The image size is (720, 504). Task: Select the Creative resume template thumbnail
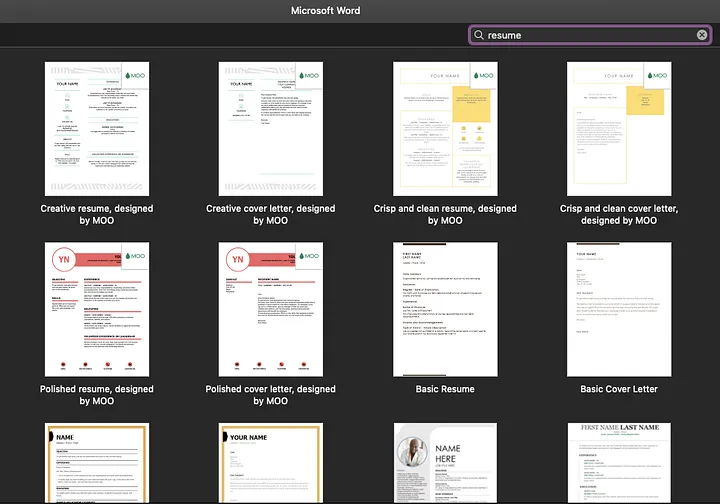coord(97,128)
